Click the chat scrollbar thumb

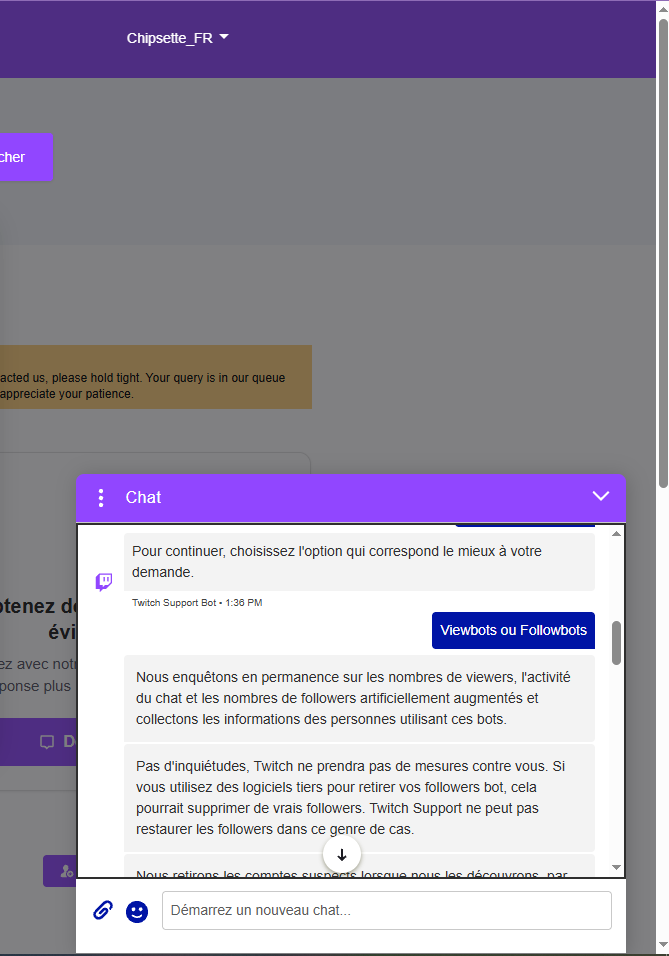coord(617,643)
